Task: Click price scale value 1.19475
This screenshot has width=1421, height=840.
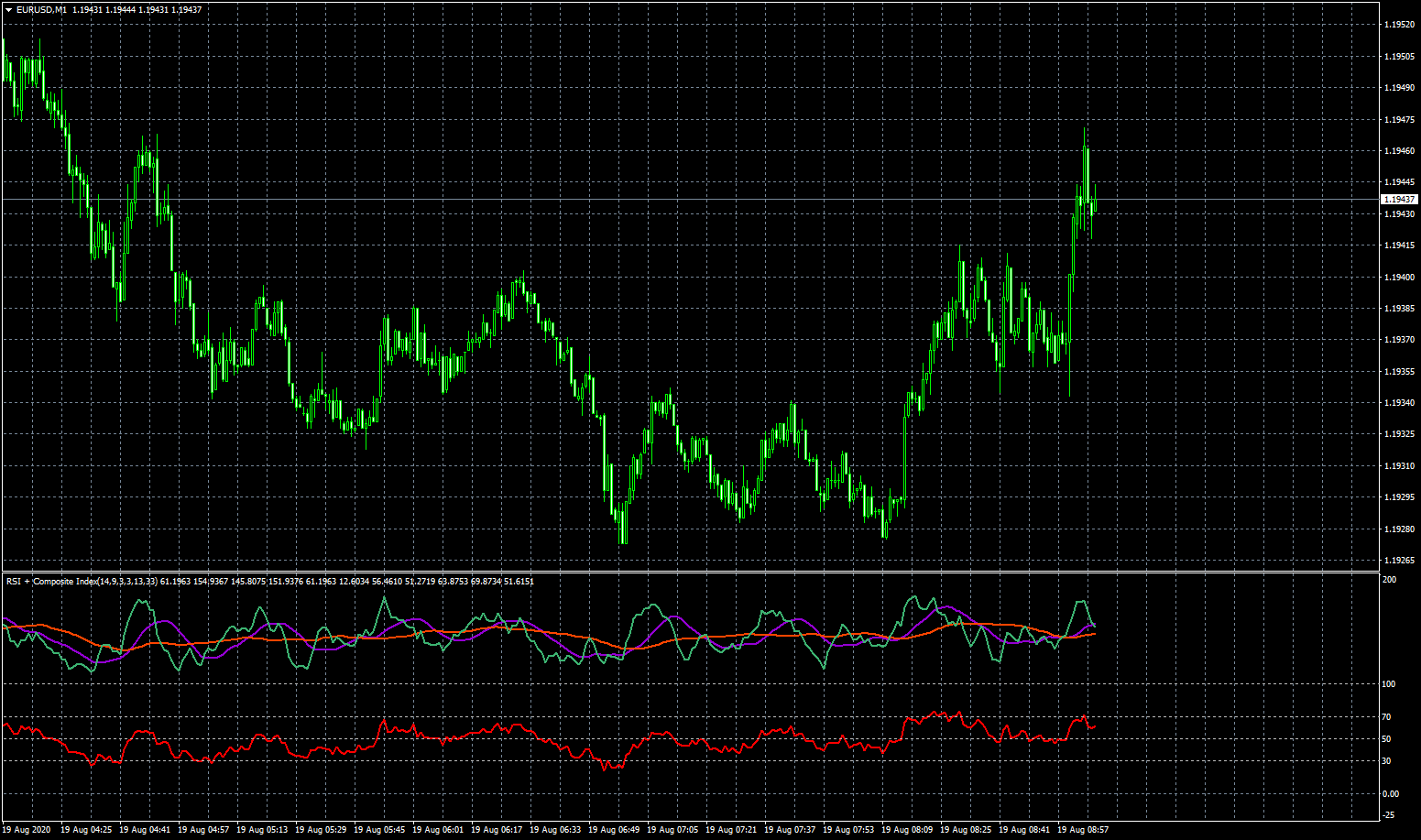Action: [x=1398, y=119]
